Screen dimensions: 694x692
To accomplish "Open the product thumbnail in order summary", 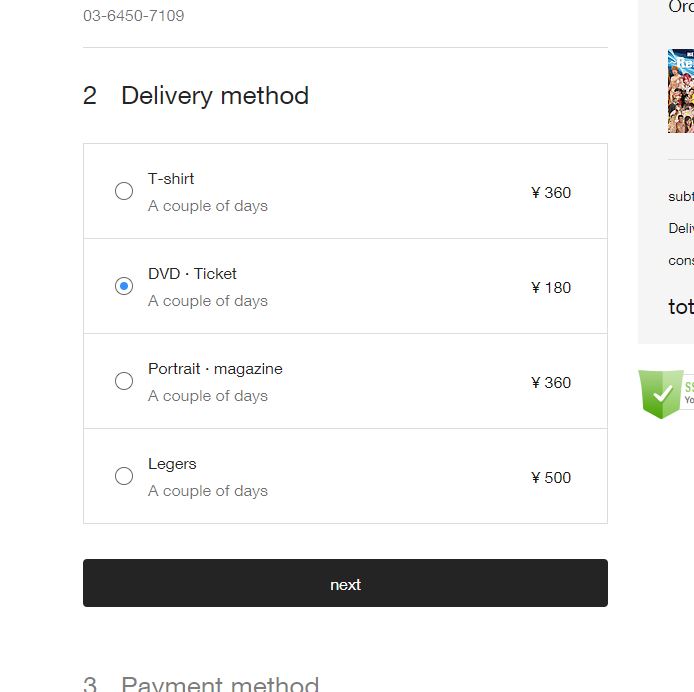I will pyautogui.click(x=681, y=91).
